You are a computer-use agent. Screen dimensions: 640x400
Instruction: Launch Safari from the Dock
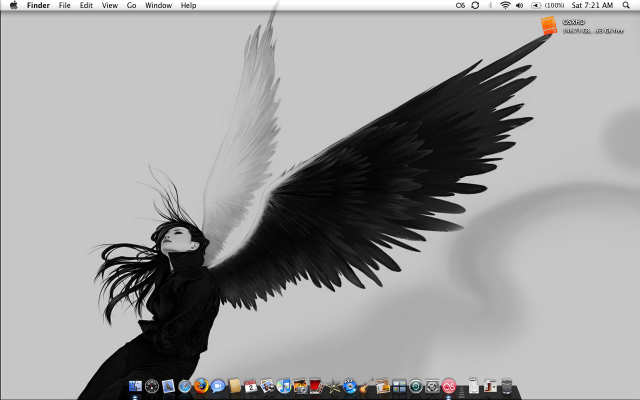[x=184, y=386]
